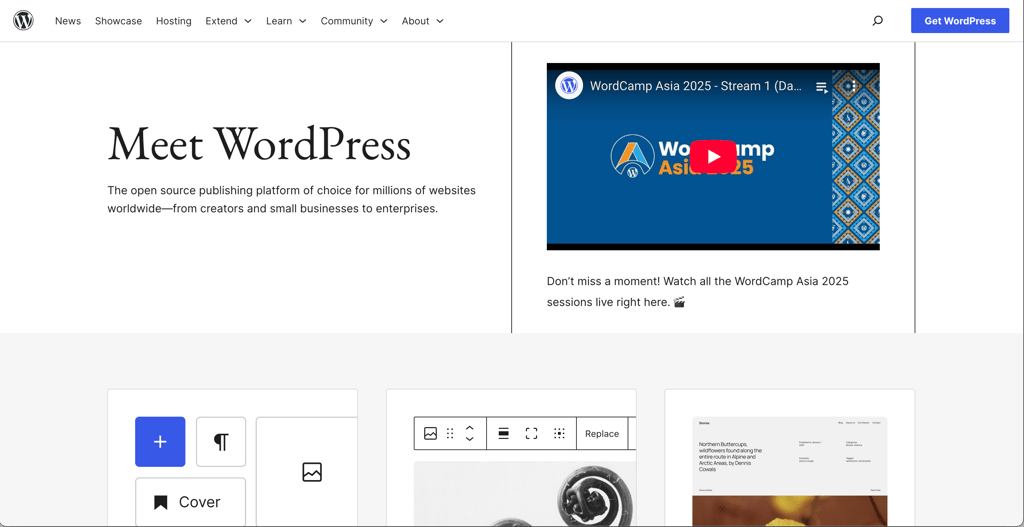Screen dimensions: 1024x527
Task: Select the paragraph pilcrow block icon
Action: coord(221,441)
